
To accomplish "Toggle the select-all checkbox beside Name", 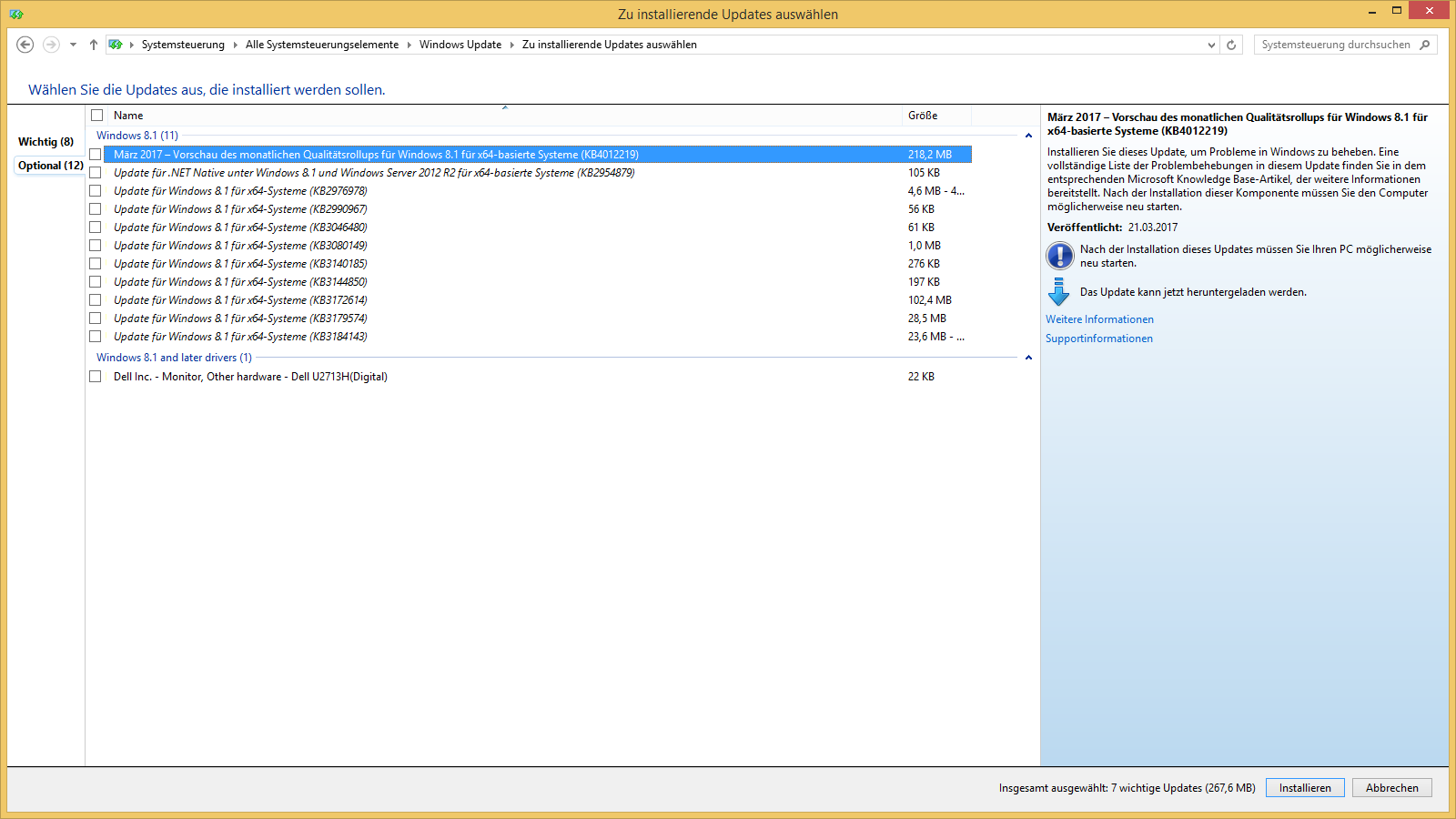I will 97,116.
